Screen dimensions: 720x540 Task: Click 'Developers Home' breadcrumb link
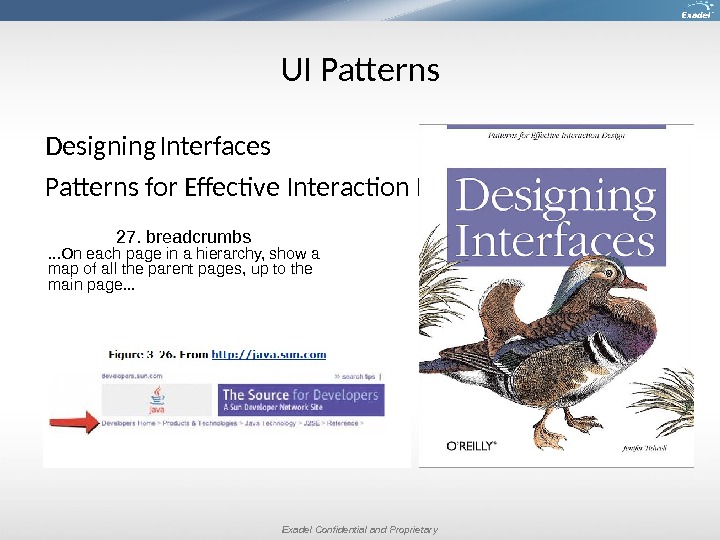[128, 423]
